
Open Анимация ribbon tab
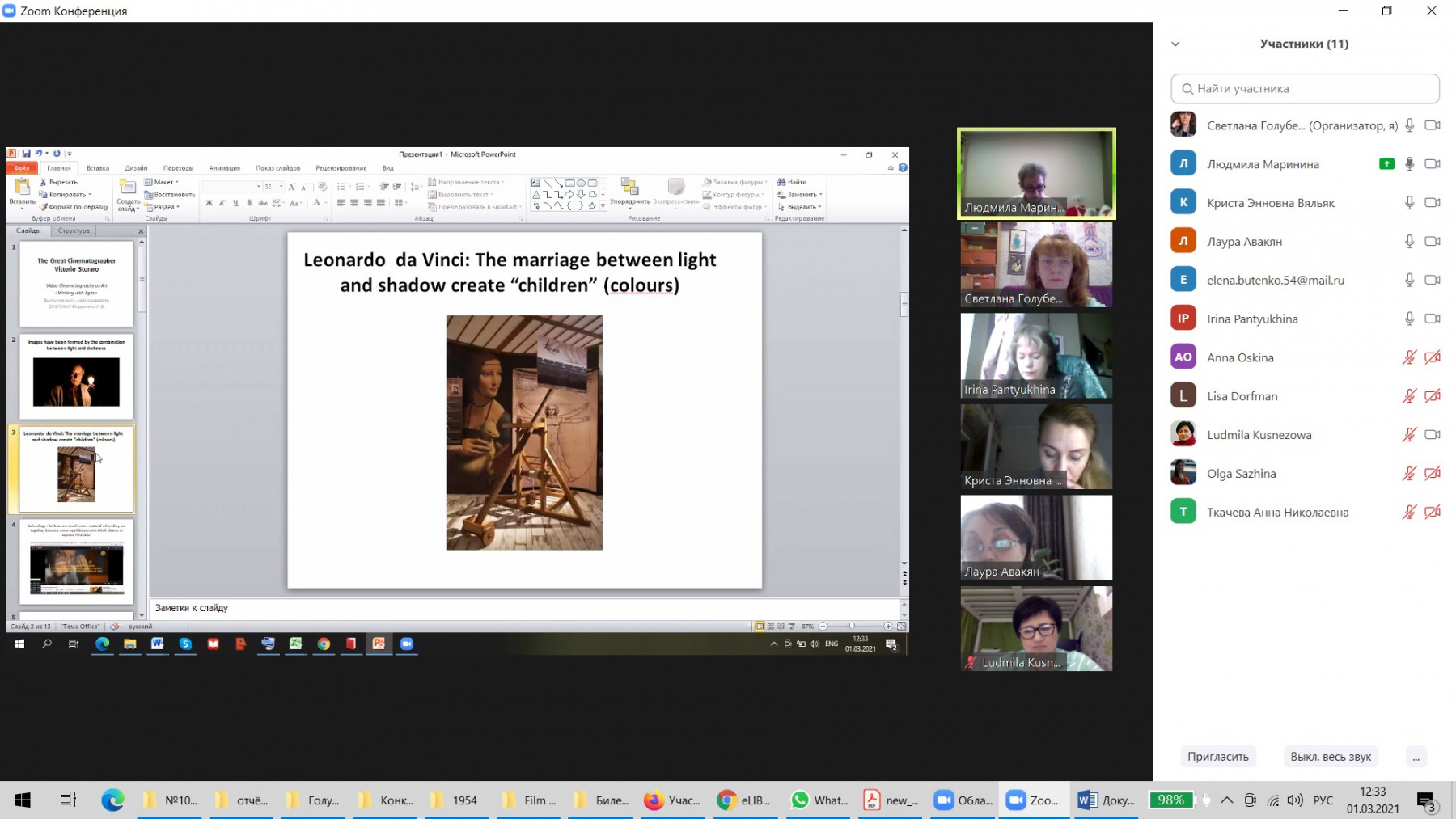[x=224, y=168]
